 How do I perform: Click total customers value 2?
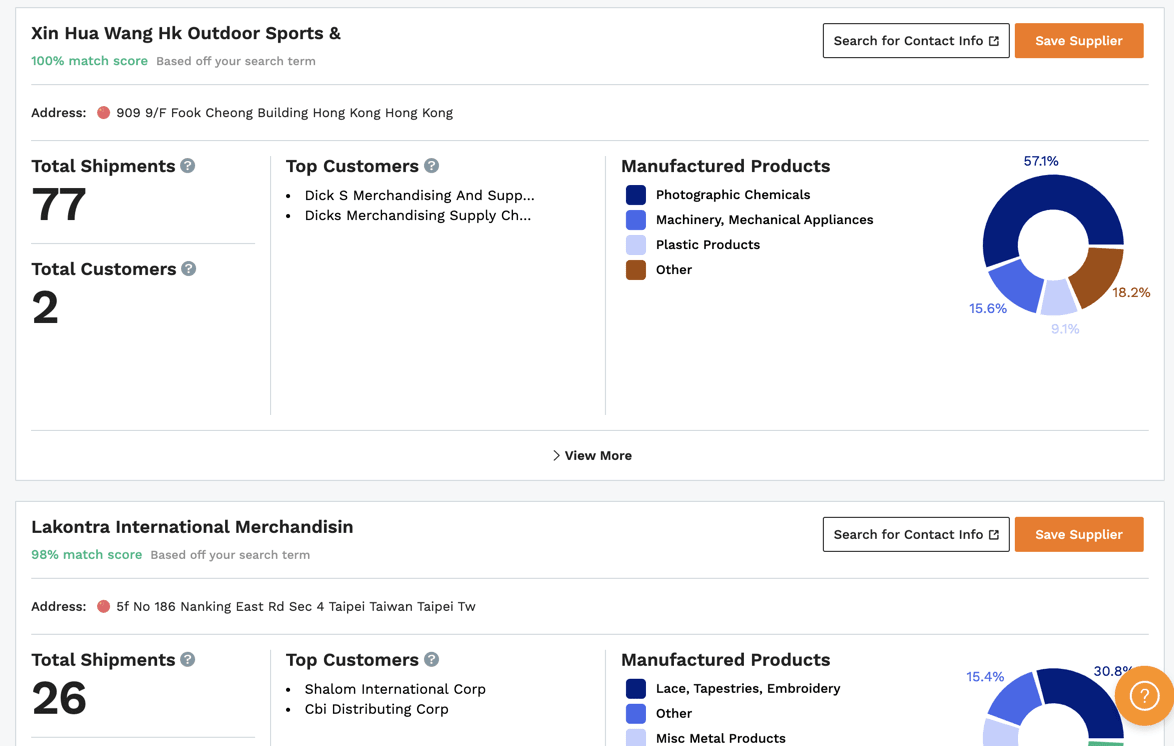45,307
